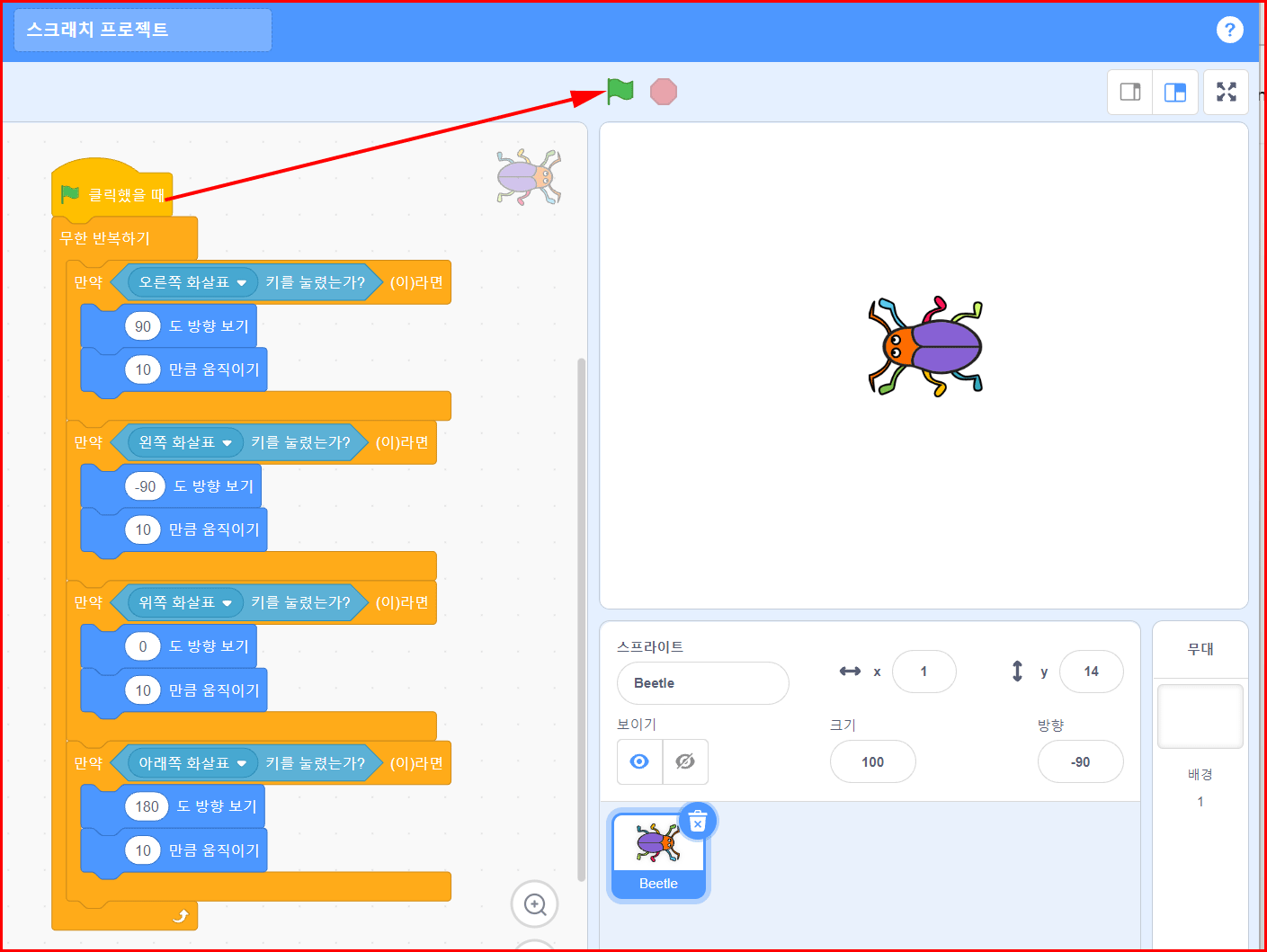Click the 0 degrees direction value
This screenshot has height=952, width=1267.
(x=143, y=646)
